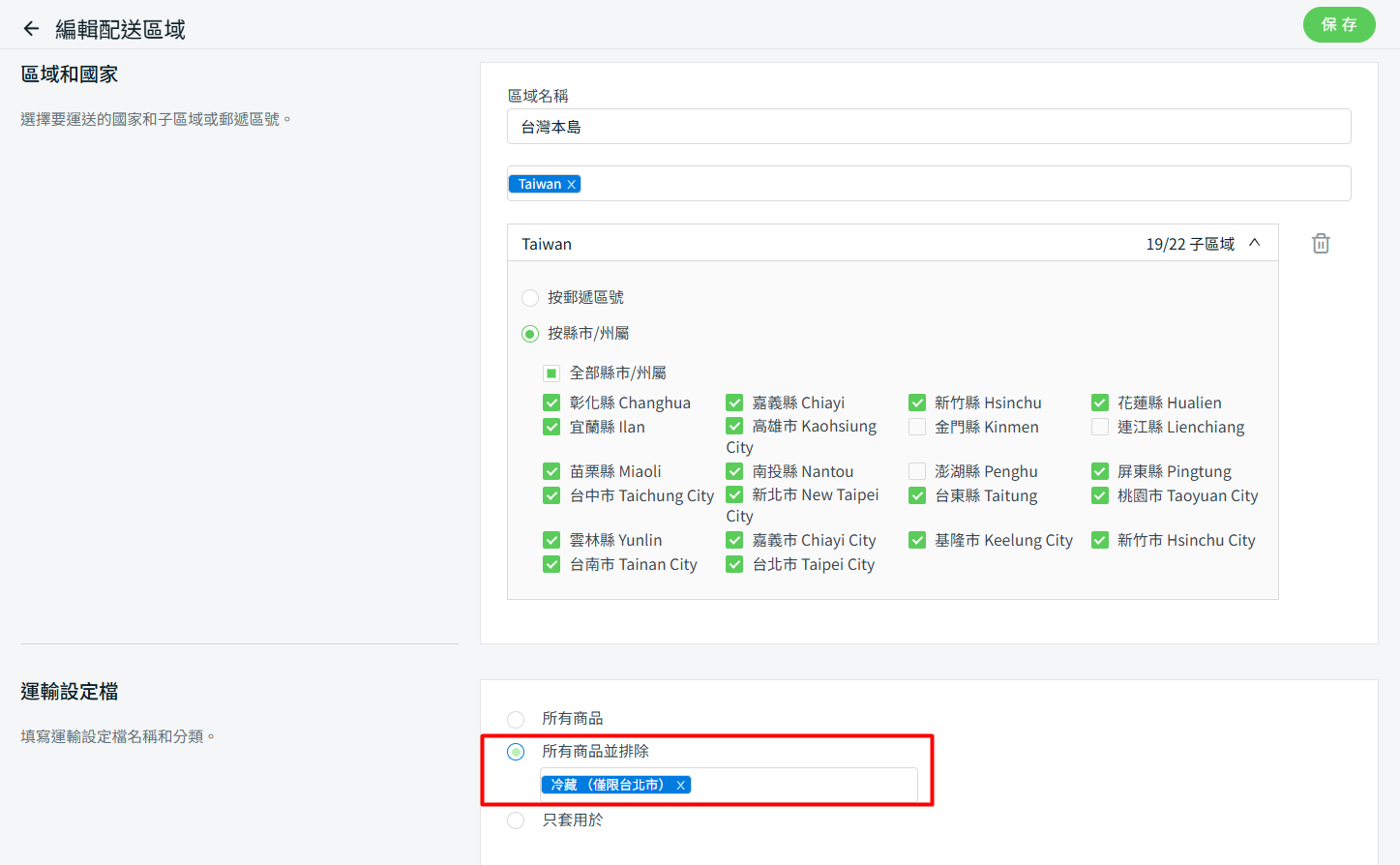Remove the 冷藏（僅限台北市）tag
This screenshot has height=865, width=1400.
681,786
